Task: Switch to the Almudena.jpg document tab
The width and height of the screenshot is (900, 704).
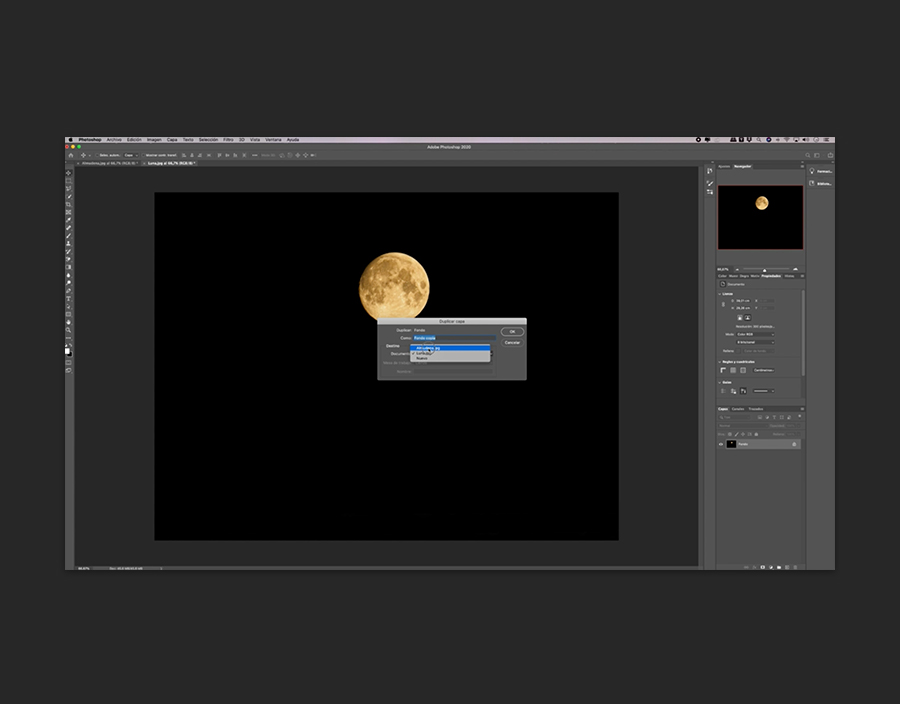Action: pos(109,164)
